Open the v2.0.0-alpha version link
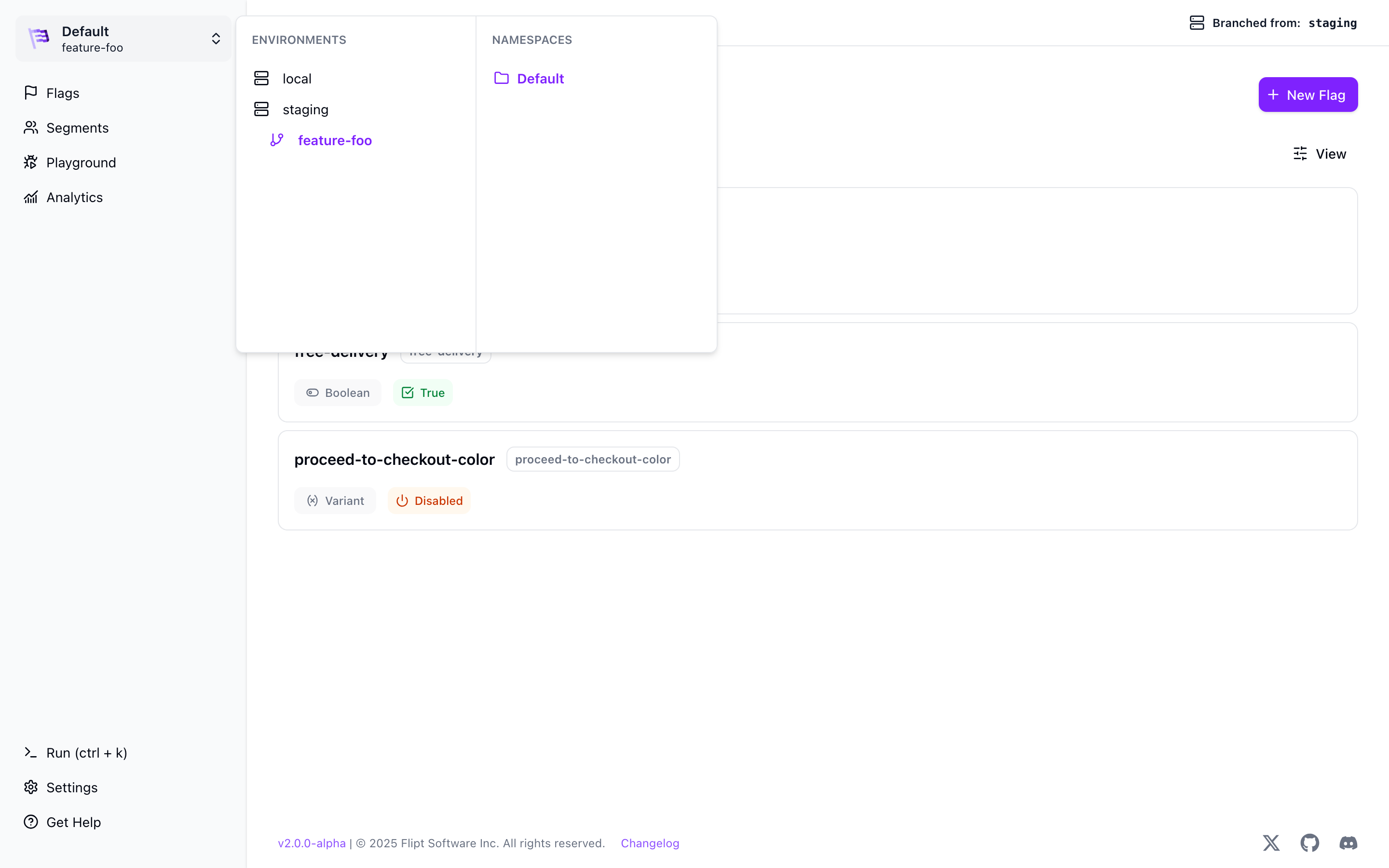This screenshot has height=868, width=1389. coord(312,843)
